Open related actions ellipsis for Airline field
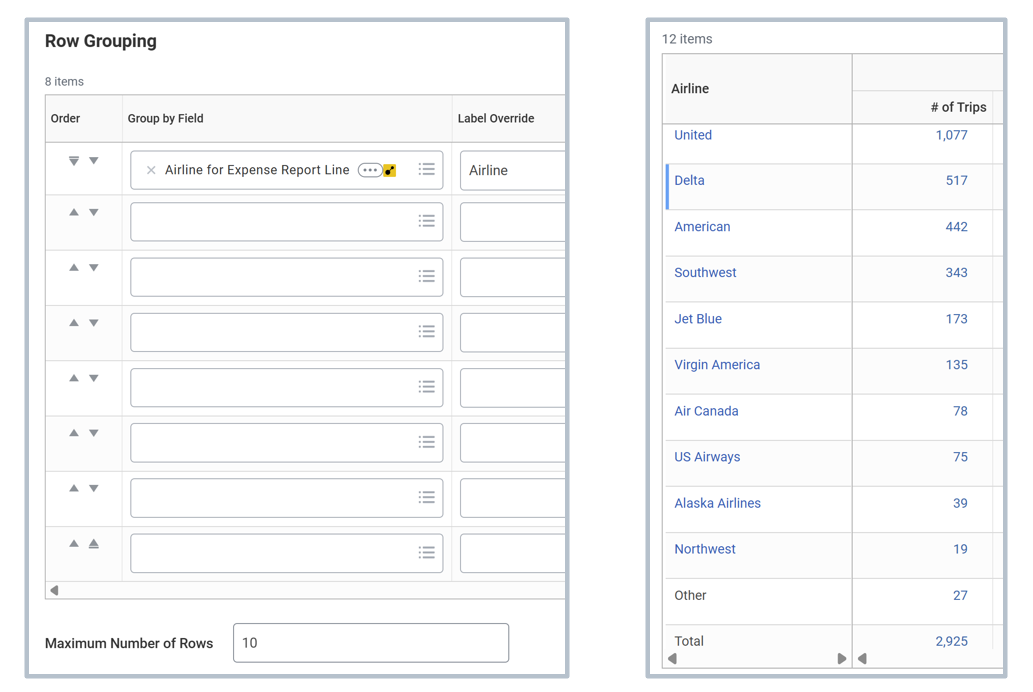Image resolution: width=1033 pixels, height=692 pixels. 370,170
